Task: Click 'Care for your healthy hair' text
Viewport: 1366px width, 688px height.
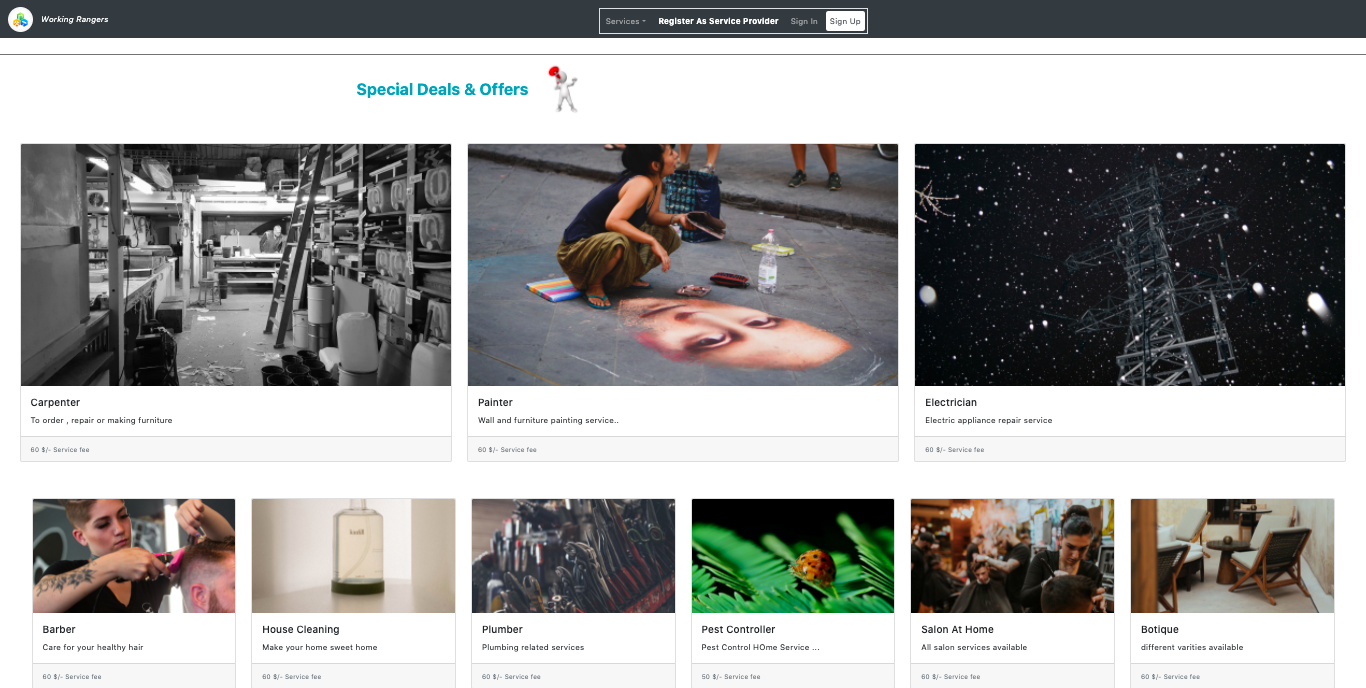Action: pos(93,647)
